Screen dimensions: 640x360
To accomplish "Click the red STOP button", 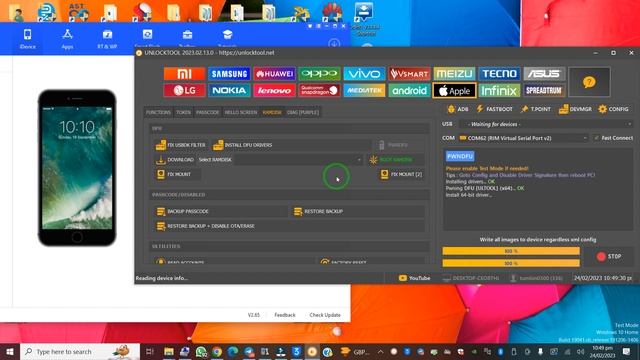I will point(609,256).
